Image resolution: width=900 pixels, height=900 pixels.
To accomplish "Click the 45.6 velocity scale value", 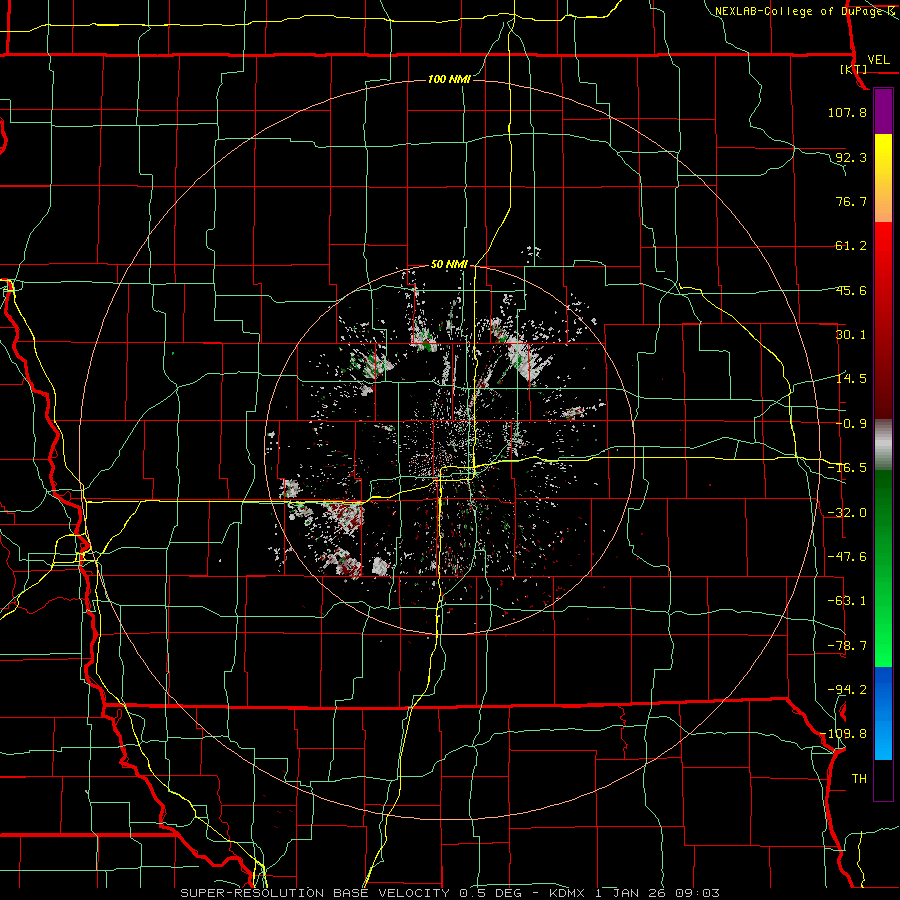I will (851, 290).
